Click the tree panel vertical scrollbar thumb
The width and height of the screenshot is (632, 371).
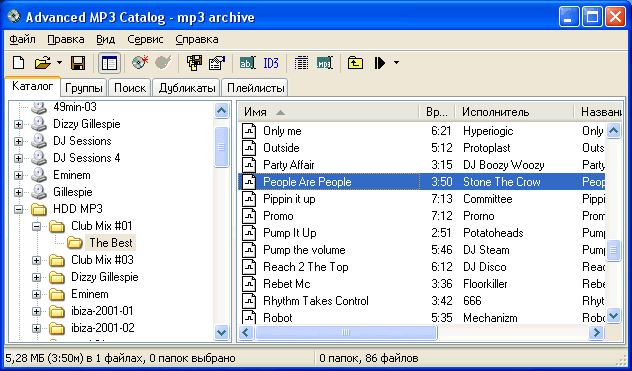coord(222,147)
